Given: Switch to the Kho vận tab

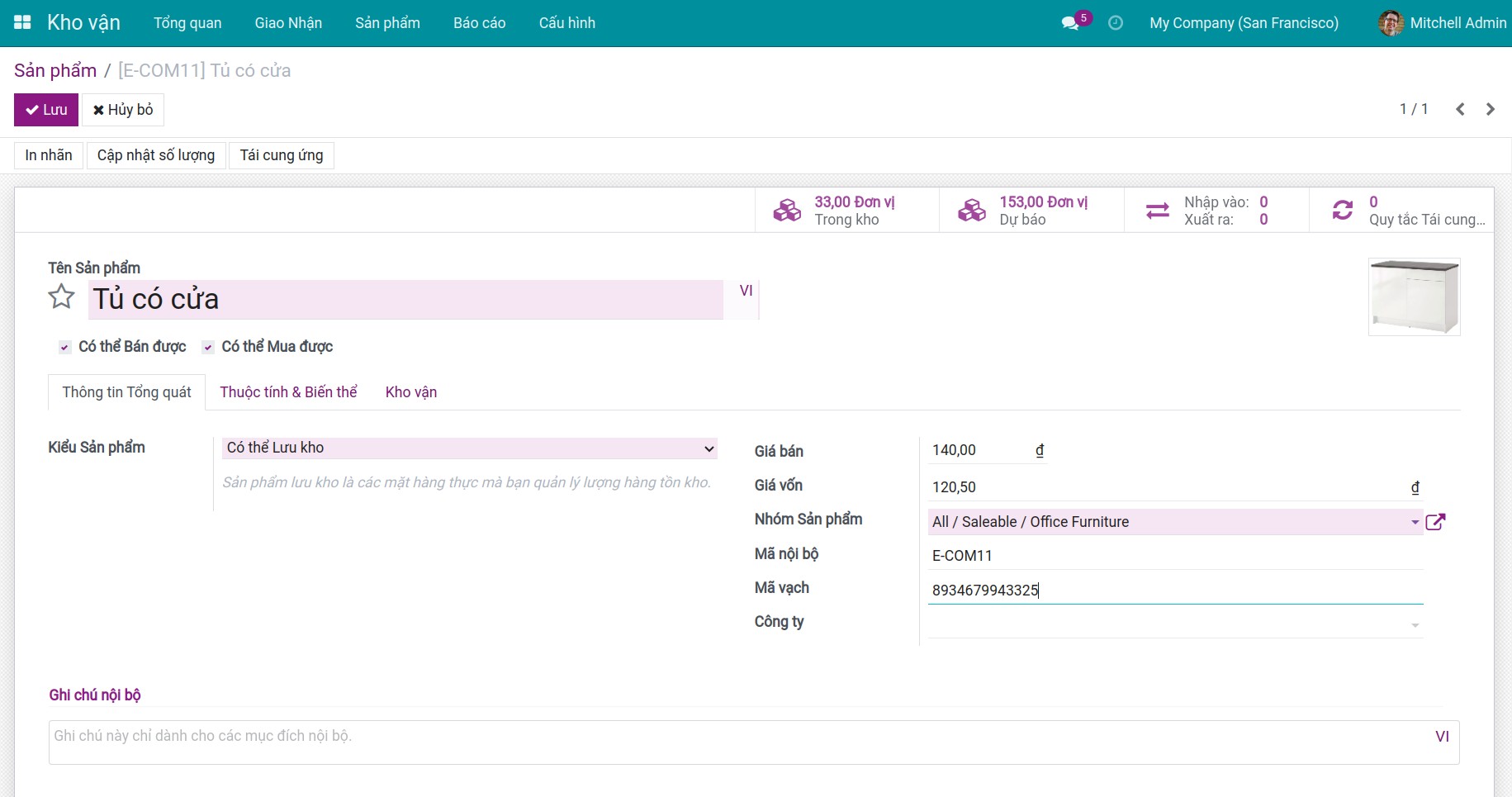Looking at the screenshot, I should pos(411,392).
